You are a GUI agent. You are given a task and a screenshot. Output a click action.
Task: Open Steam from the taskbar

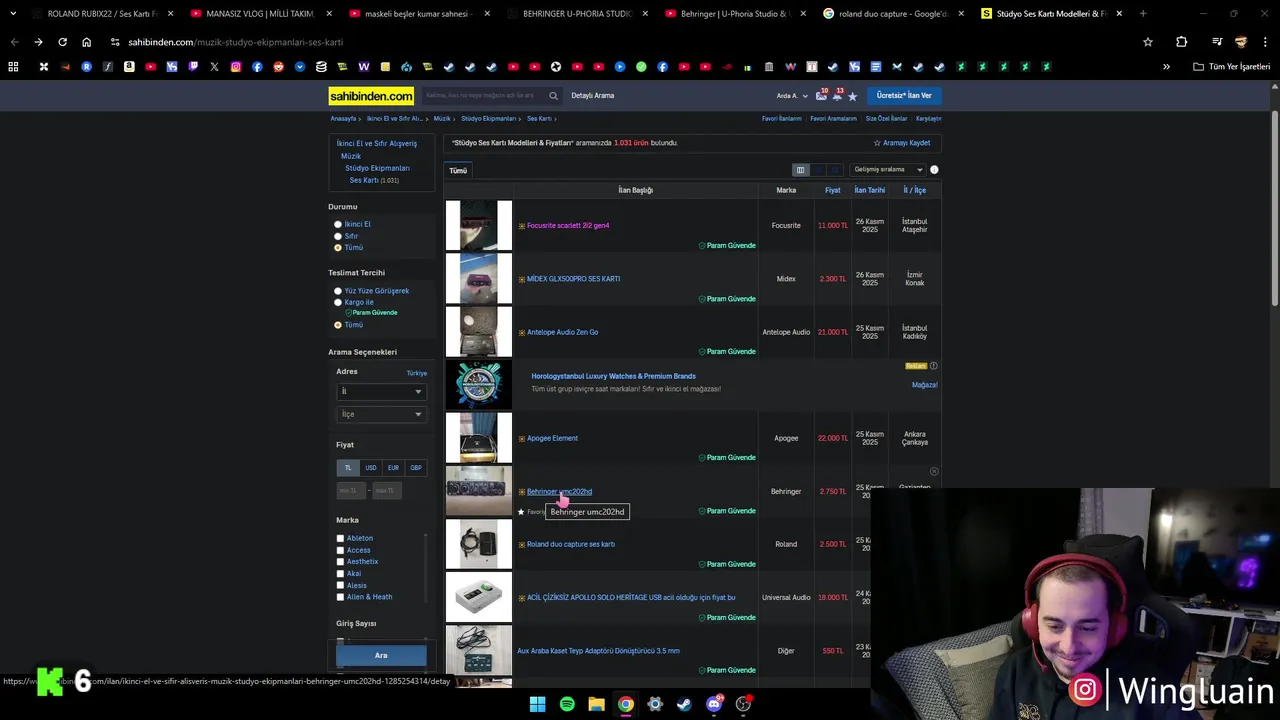(x=684, y=704)
